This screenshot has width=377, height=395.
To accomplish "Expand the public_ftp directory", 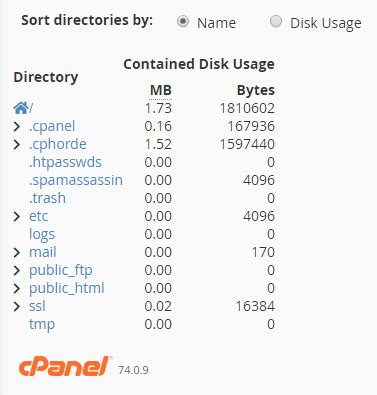I will pos(17,270).
